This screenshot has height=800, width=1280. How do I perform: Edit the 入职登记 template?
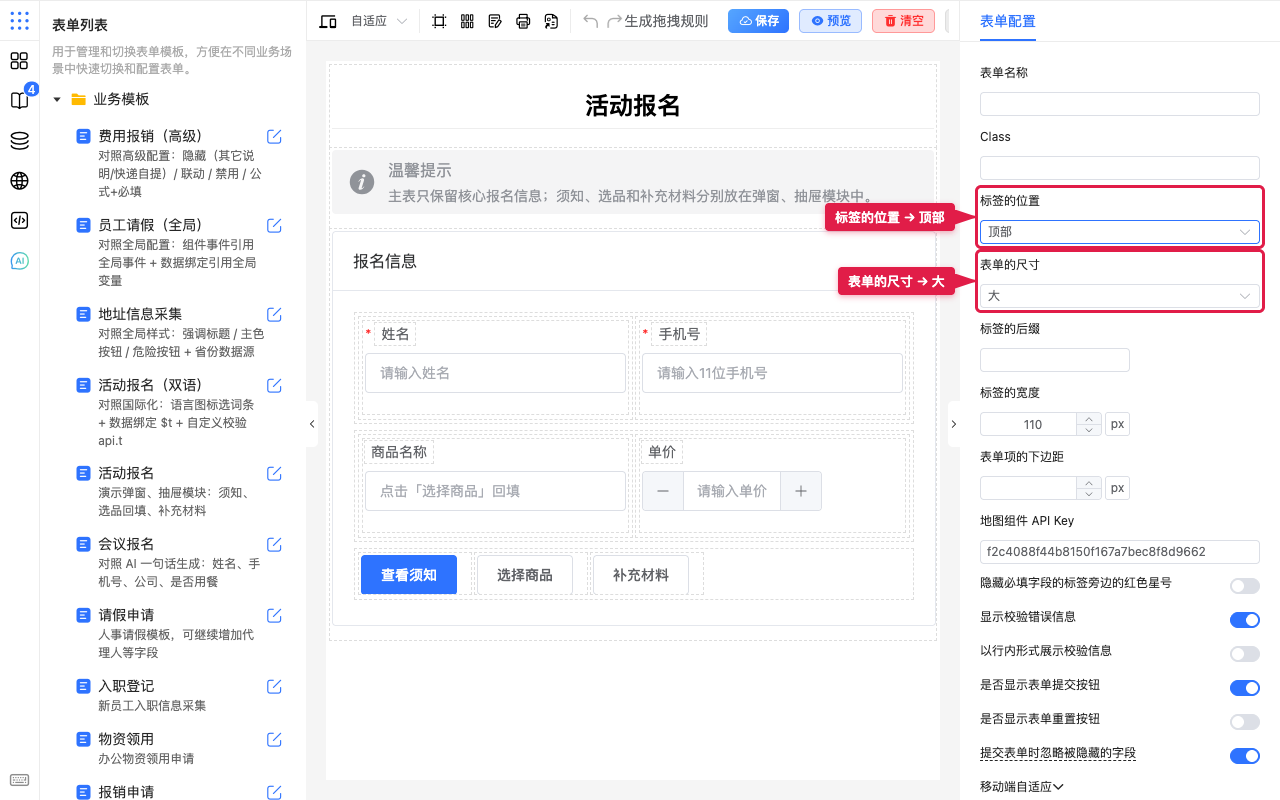tap(274, 686)
